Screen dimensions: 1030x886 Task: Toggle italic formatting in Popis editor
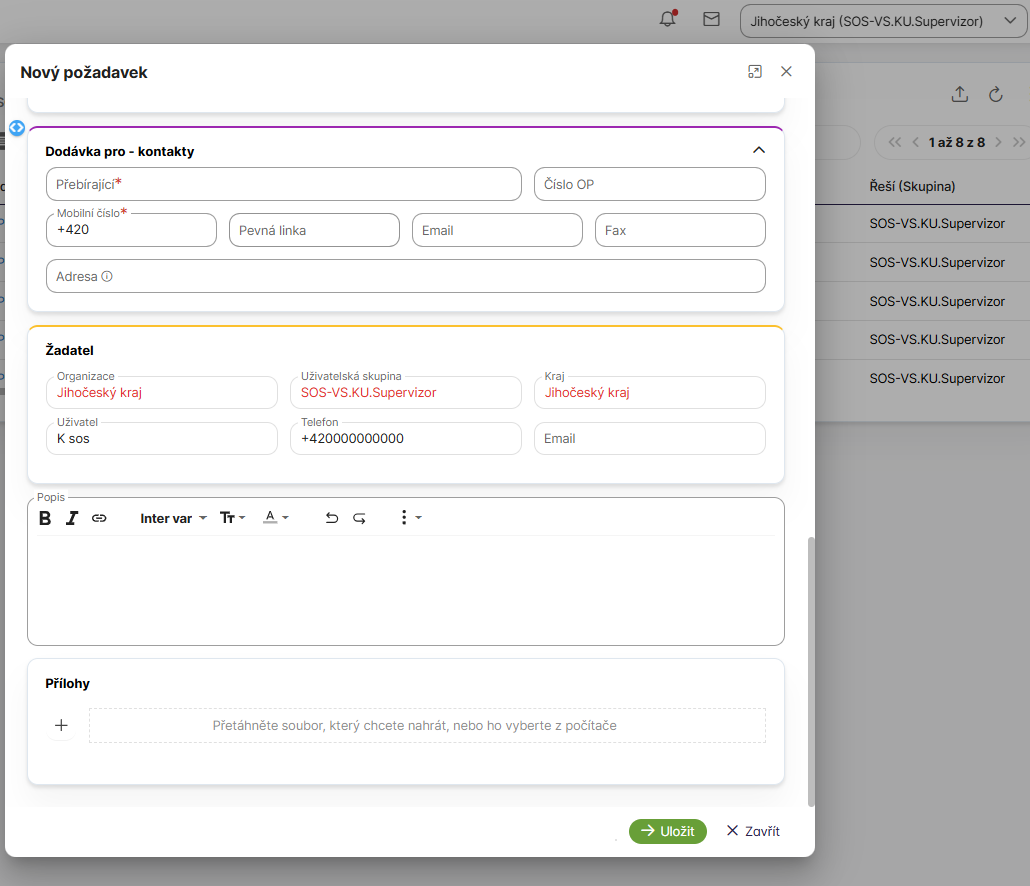pyautogui.click(x=72, y=518)
